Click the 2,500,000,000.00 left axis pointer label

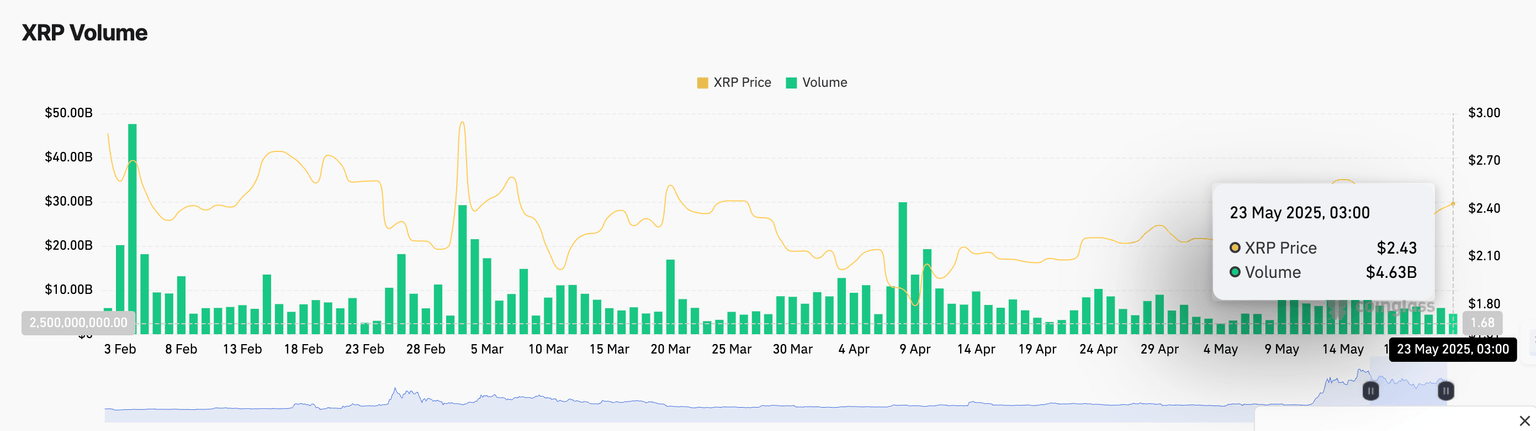click(x=79, y=323)
